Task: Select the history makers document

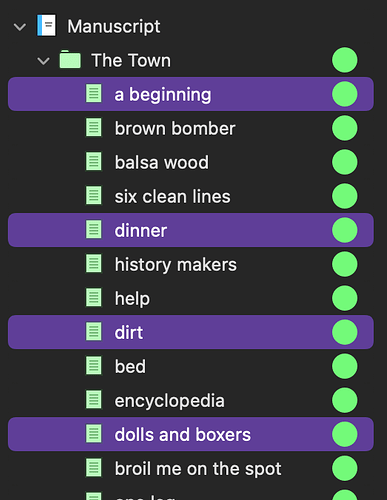Action: coord(191,264)
